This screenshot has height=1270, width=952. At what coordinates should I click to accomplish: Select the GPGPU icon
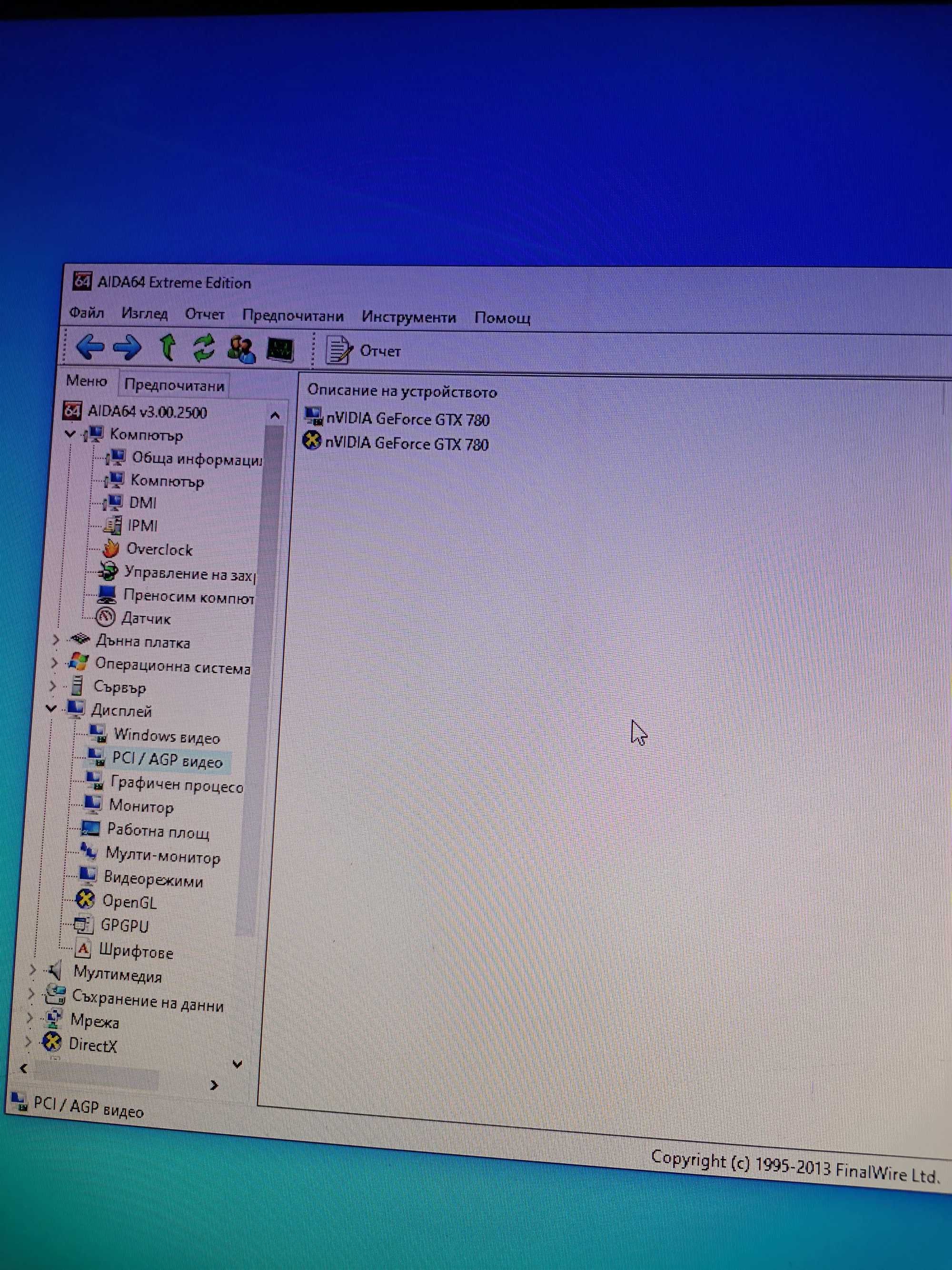click(84, 924)
